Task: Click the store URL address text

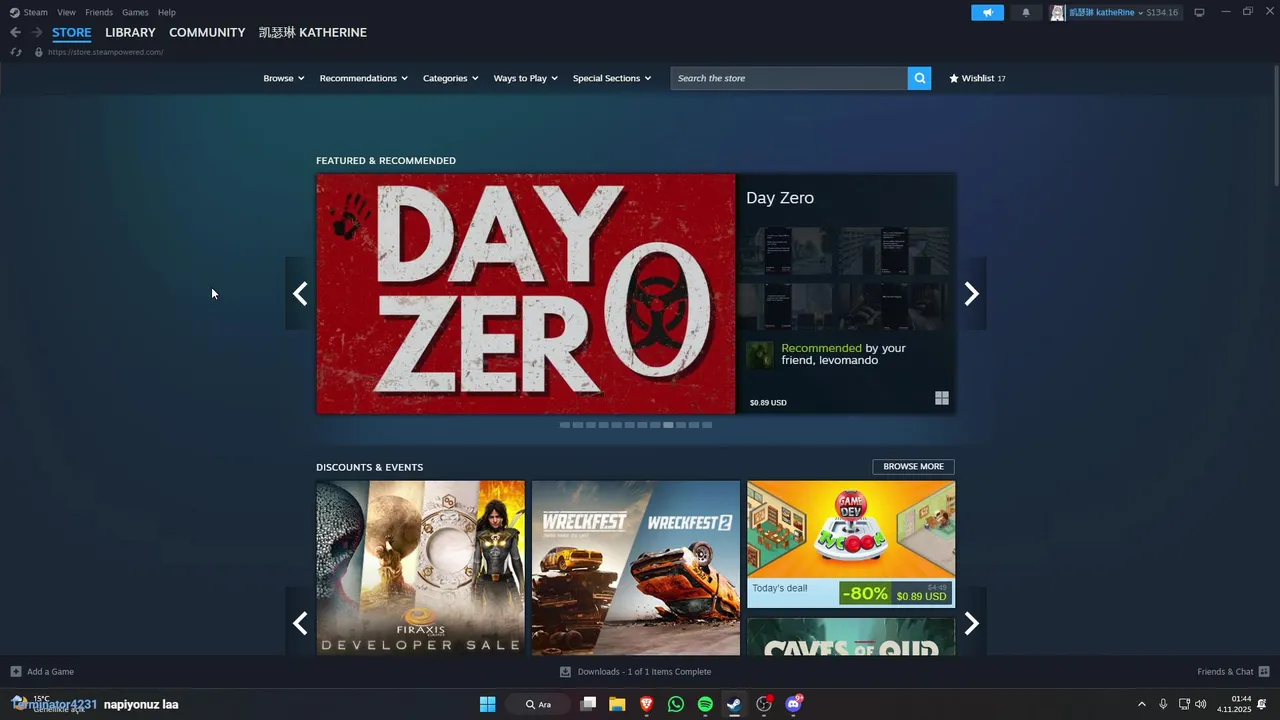Action: [105, 52]
